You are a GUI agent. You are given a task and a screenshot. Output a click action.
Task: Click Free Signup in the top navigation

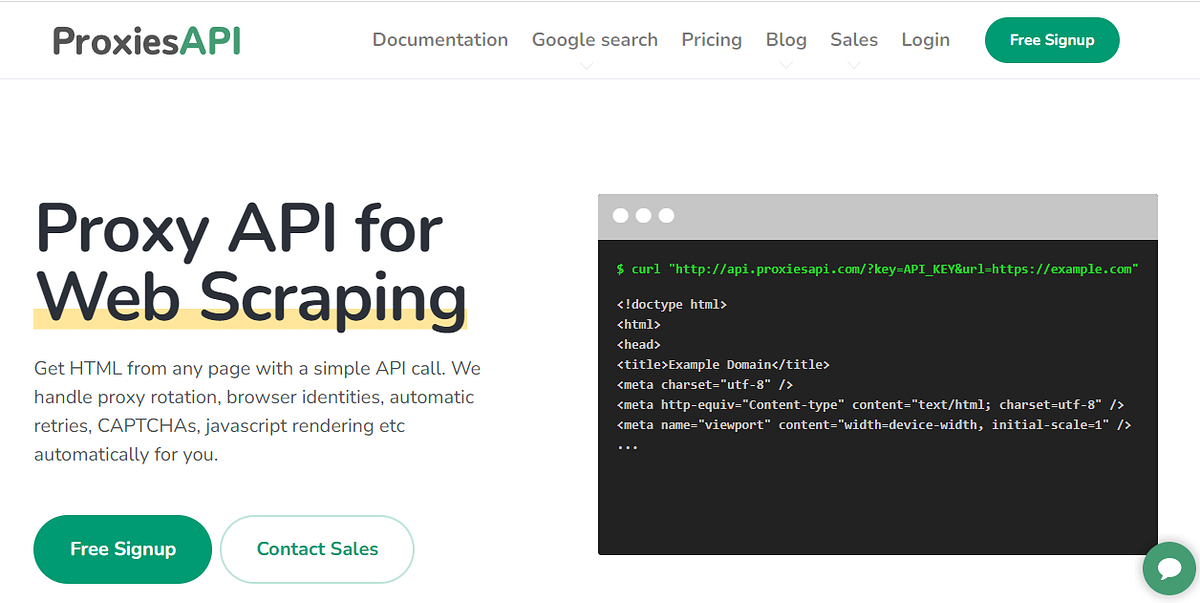click(1052, 40)
